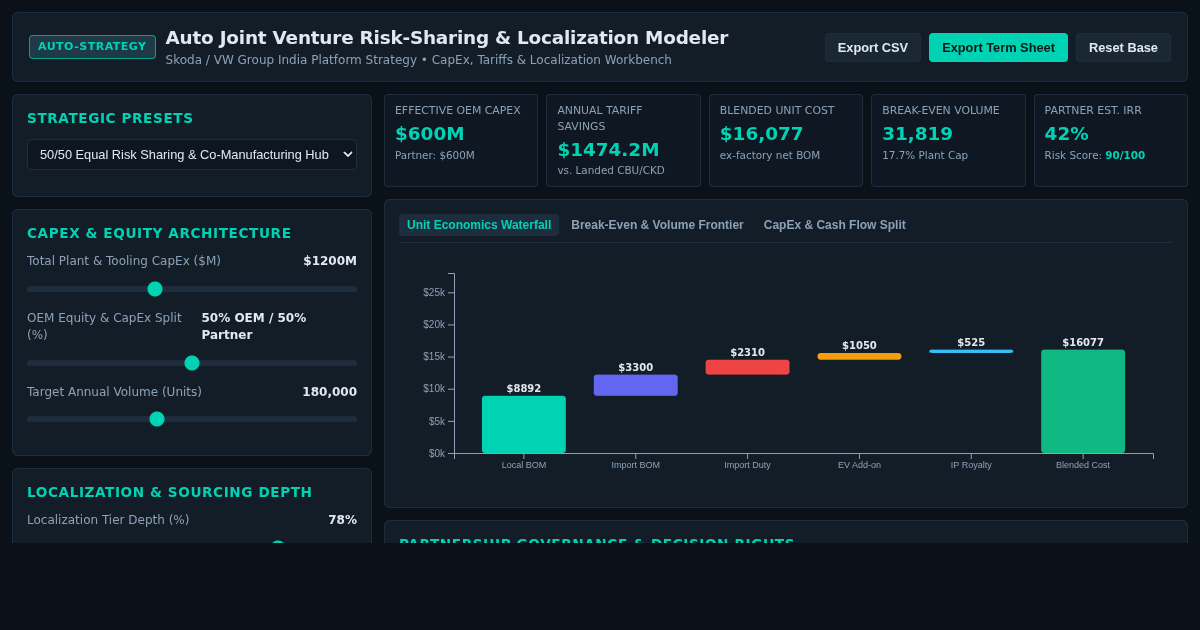Click the Local BOM bar in waterfall

coord(523,424)
